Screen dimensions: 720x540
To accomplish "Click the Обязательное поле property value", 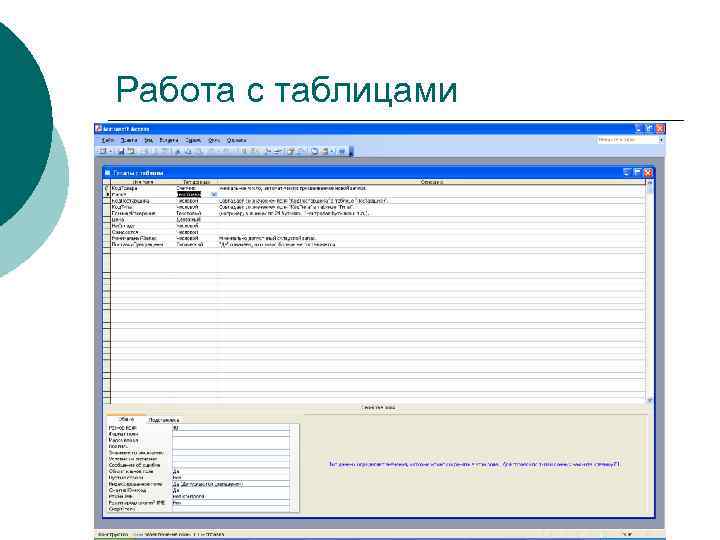I will (231, 471).
